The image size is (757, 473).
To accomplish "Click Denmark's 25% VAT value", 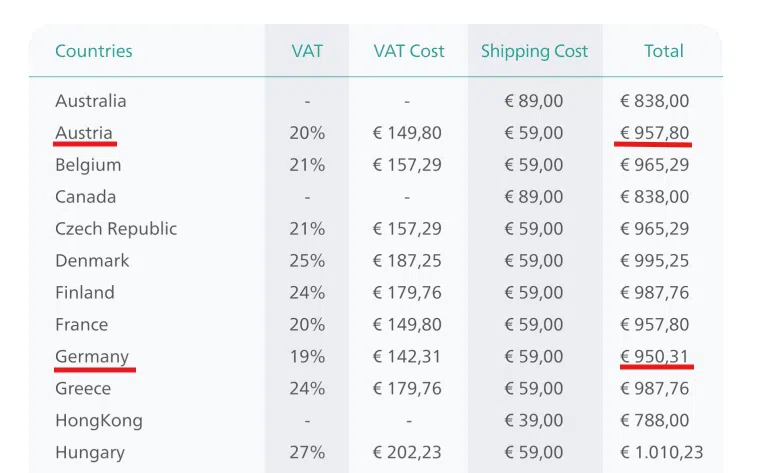I will (307, 261).
